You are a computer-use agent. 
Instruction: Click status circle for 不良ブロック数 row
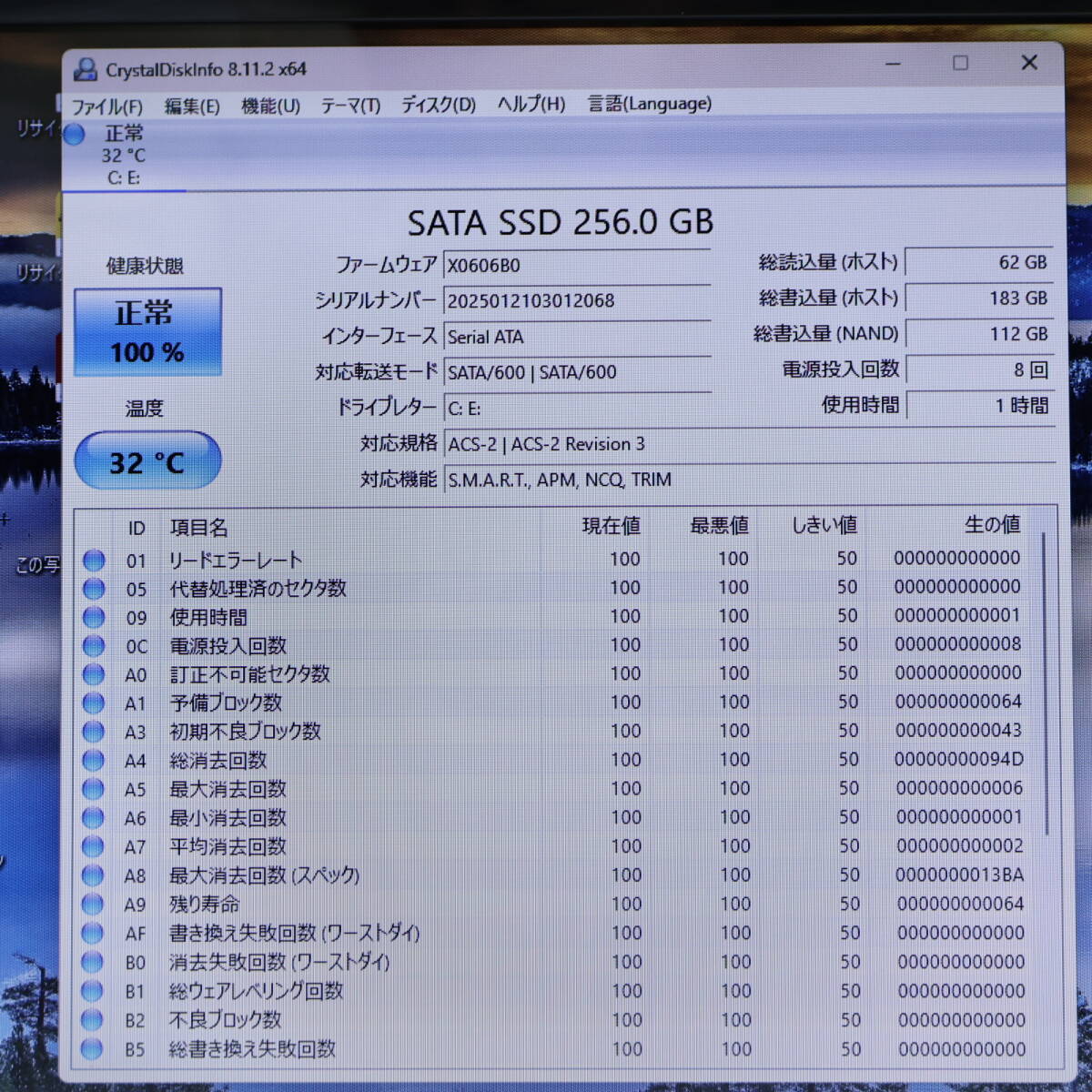click(x=92, y=1020)
